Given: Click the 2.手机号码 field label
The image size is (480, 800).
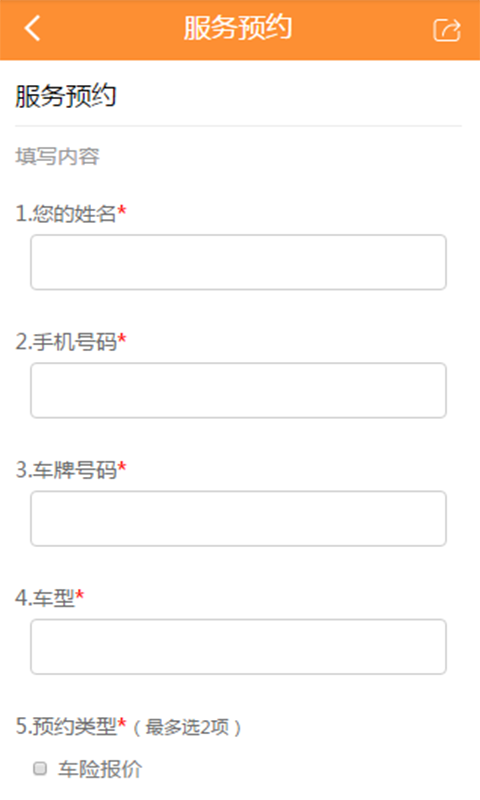Looking at the screenshot, I should 66,342.
